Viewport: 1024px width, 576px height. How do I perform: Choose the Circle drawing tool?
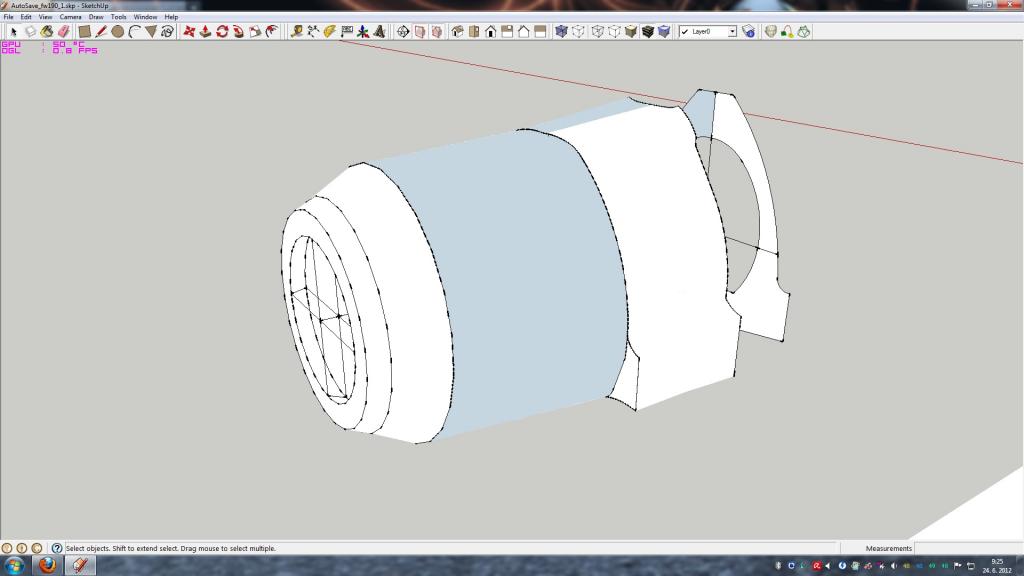tap(117, 31)
